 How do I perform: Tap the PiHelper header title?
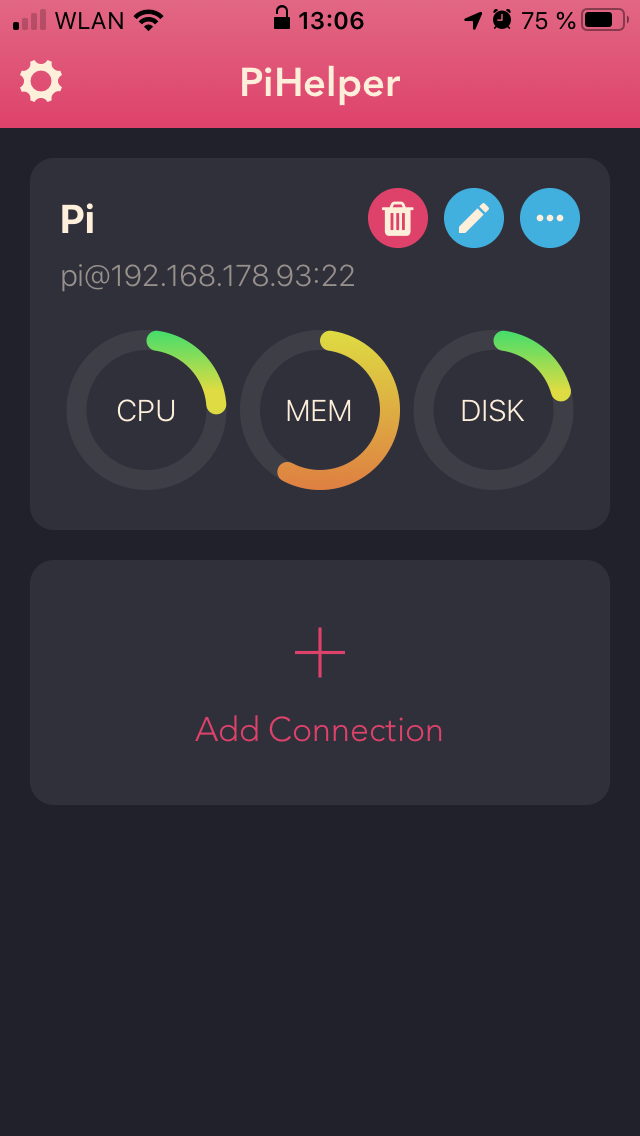[320, 83]
